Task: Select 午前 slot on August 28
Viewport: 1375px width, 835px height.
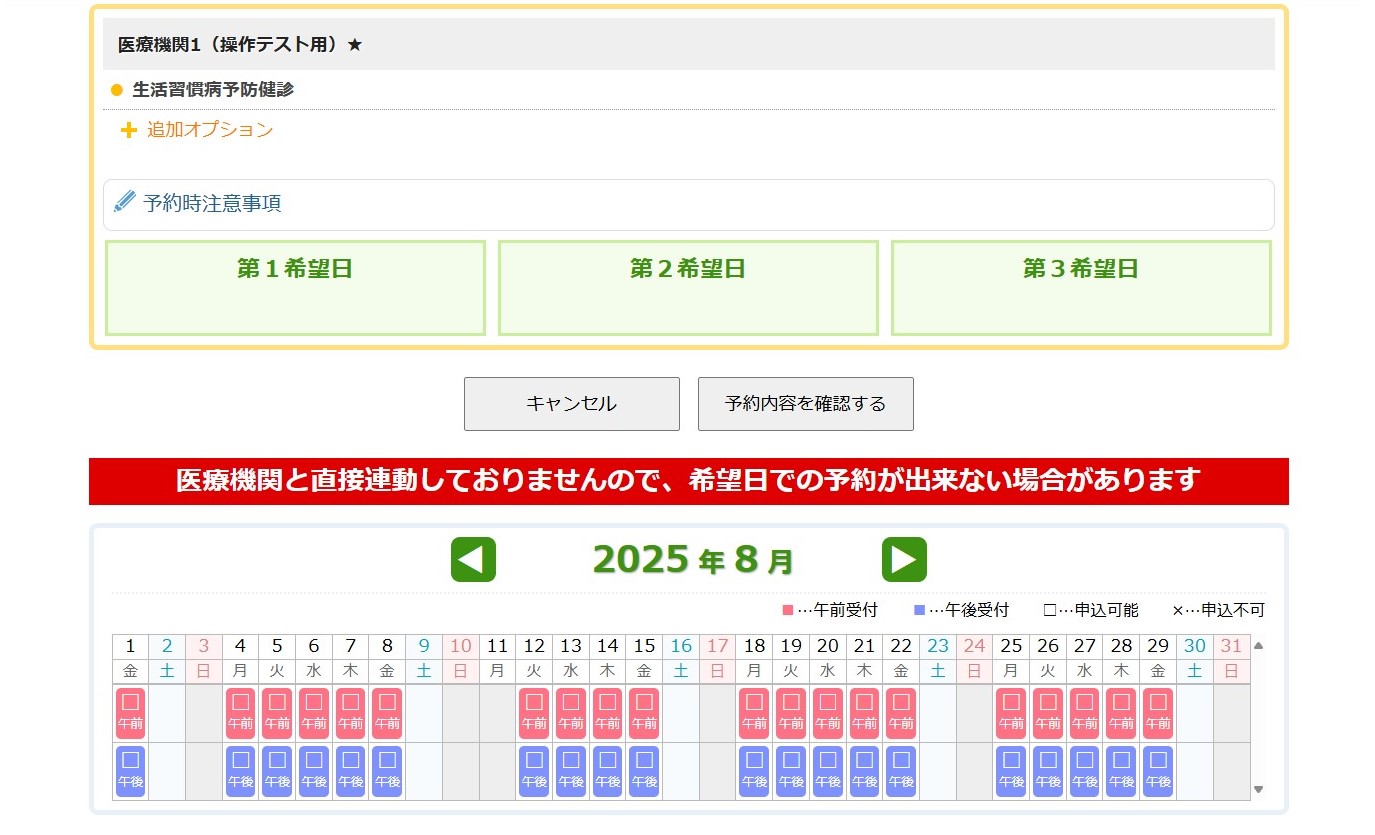Action: tap(1121, 713)
